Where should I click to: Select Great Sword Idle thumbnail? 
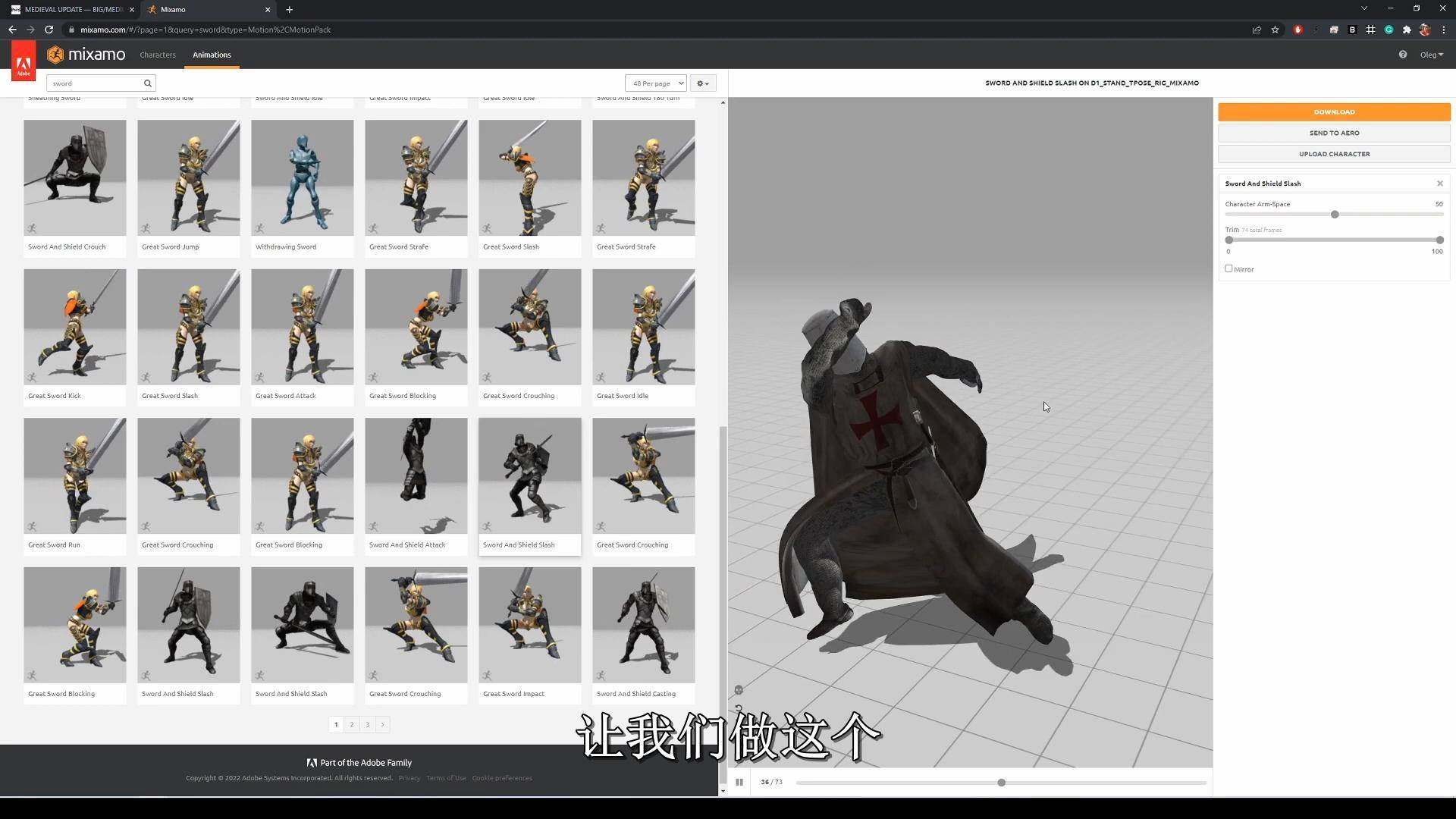point(644,327)
